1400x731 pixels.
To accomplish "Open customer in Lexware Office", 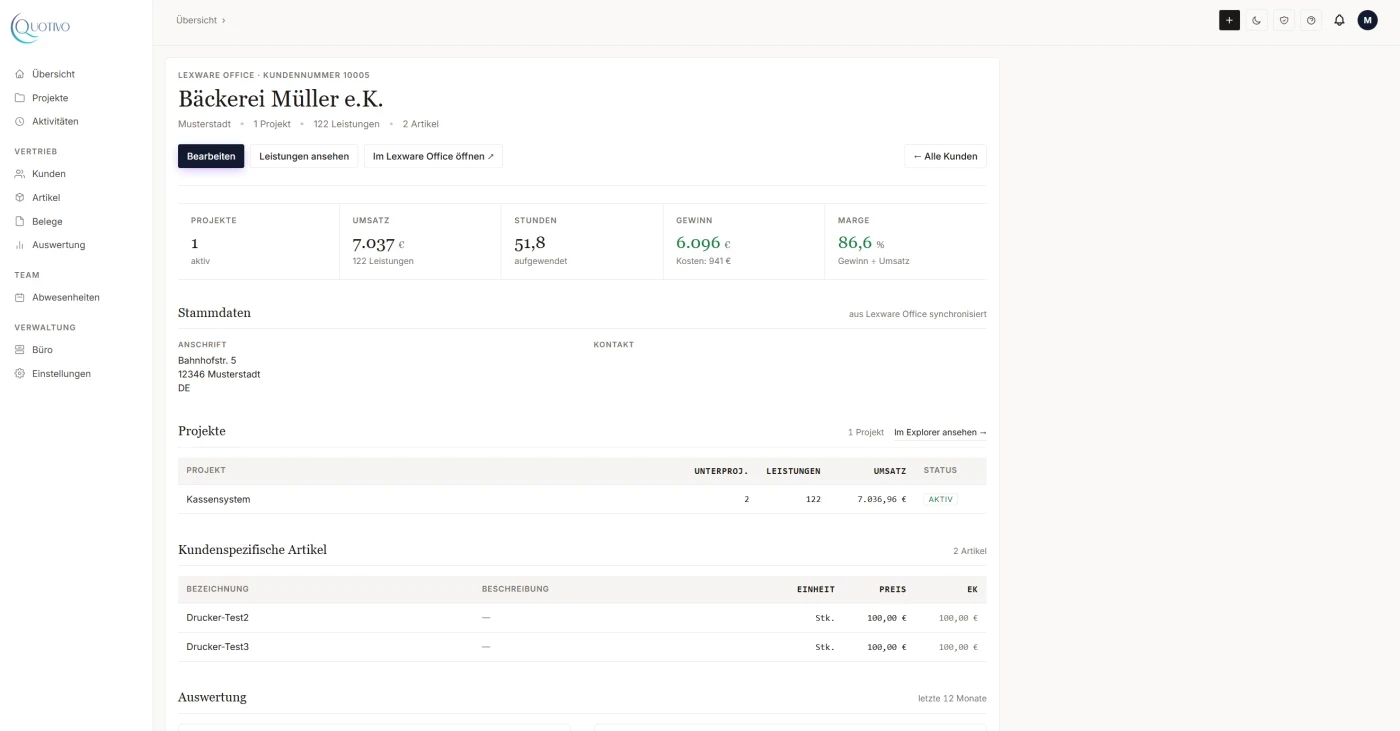I will 433,156.
